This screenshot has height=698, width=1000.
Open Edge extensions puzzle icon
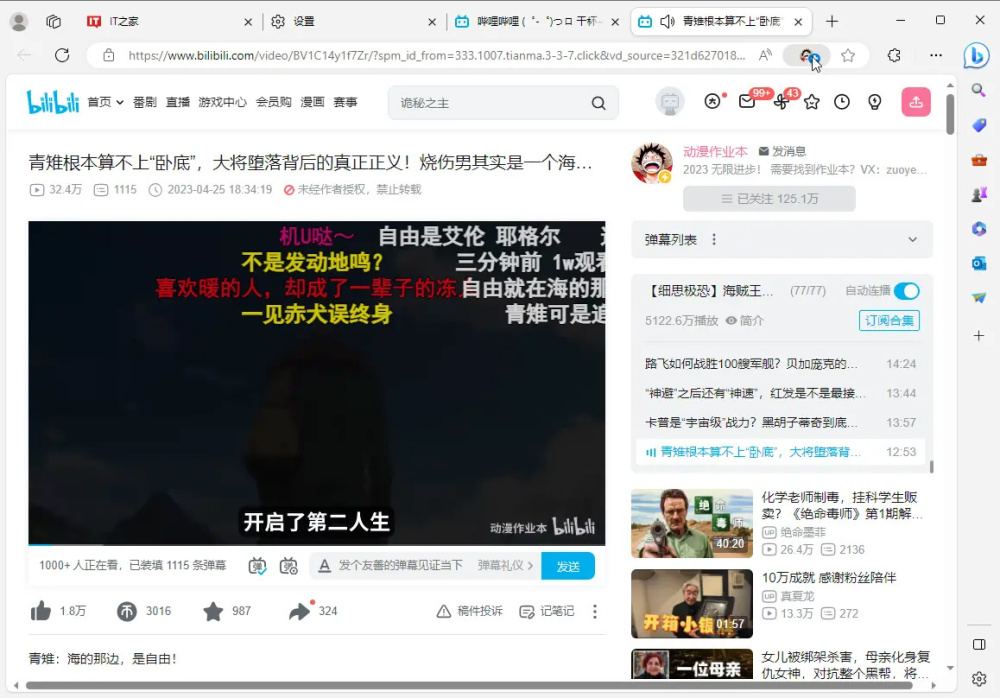tap(894, 56)
